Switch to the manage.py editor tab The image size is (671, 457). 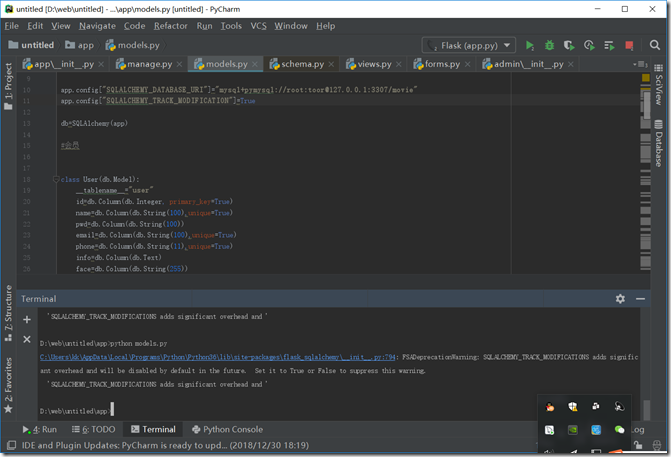[x=149, y=64]
